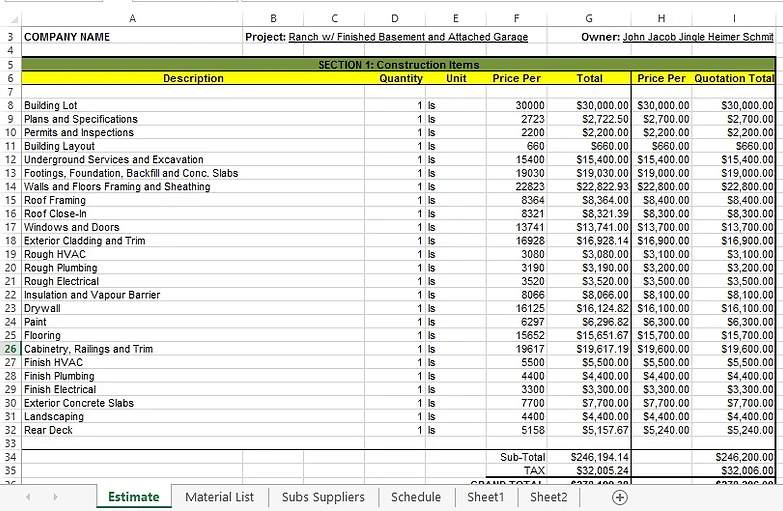
Task: Select the Roof Close-In cell
Action: [x=193, y=213]
